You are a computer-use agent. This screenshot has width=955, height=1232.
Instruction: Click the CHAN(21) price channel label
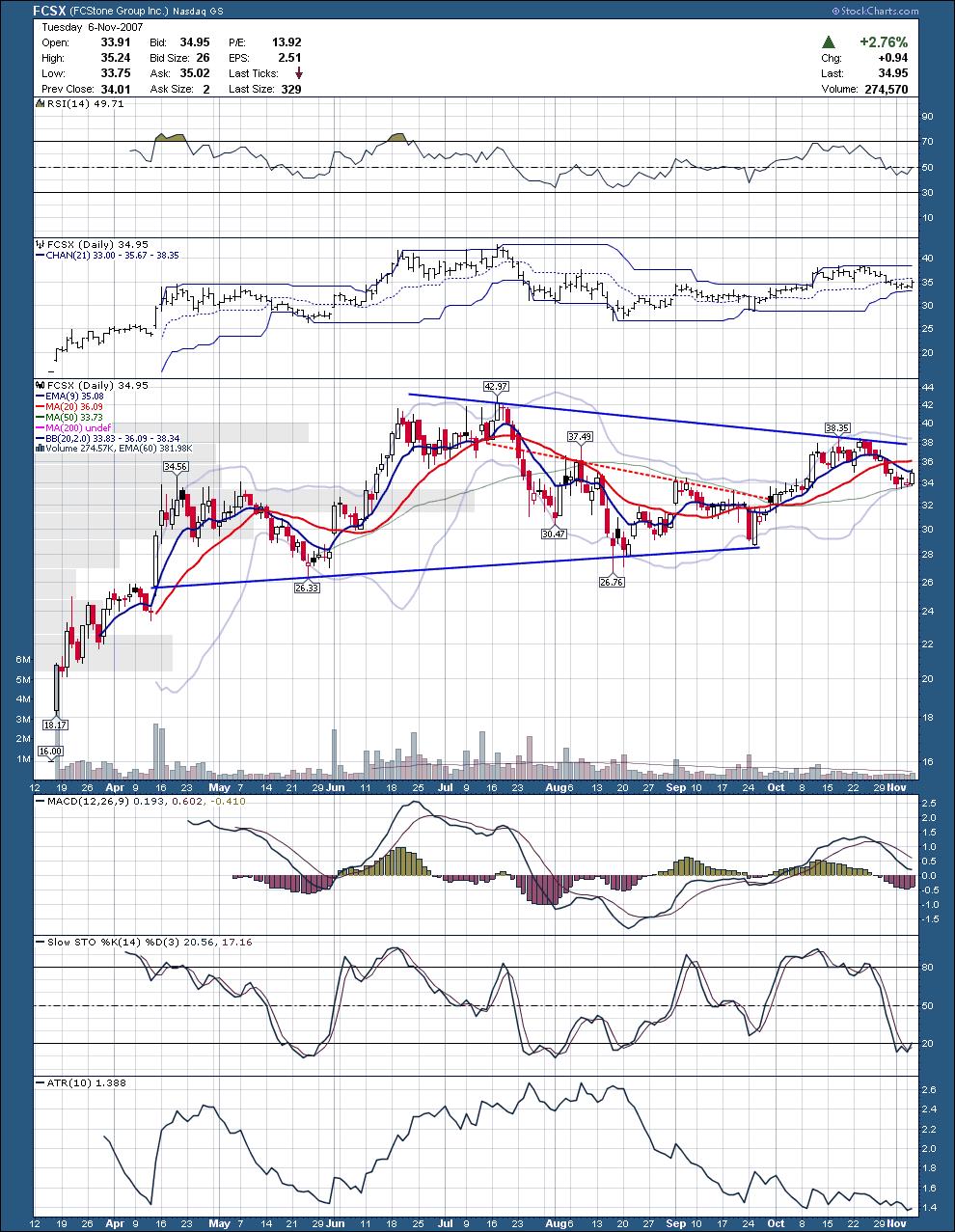[x=106, y=256]
